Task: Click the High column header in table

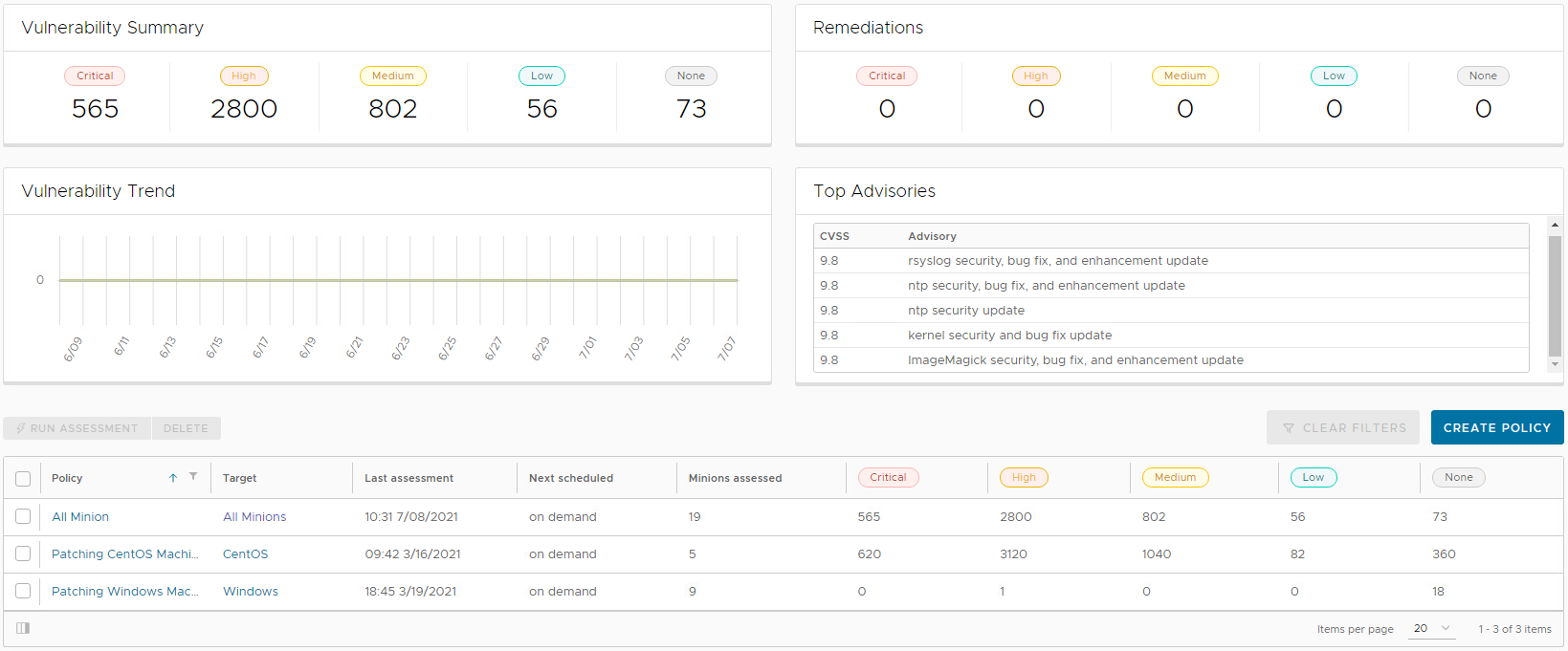Action: click(1024, 477)
